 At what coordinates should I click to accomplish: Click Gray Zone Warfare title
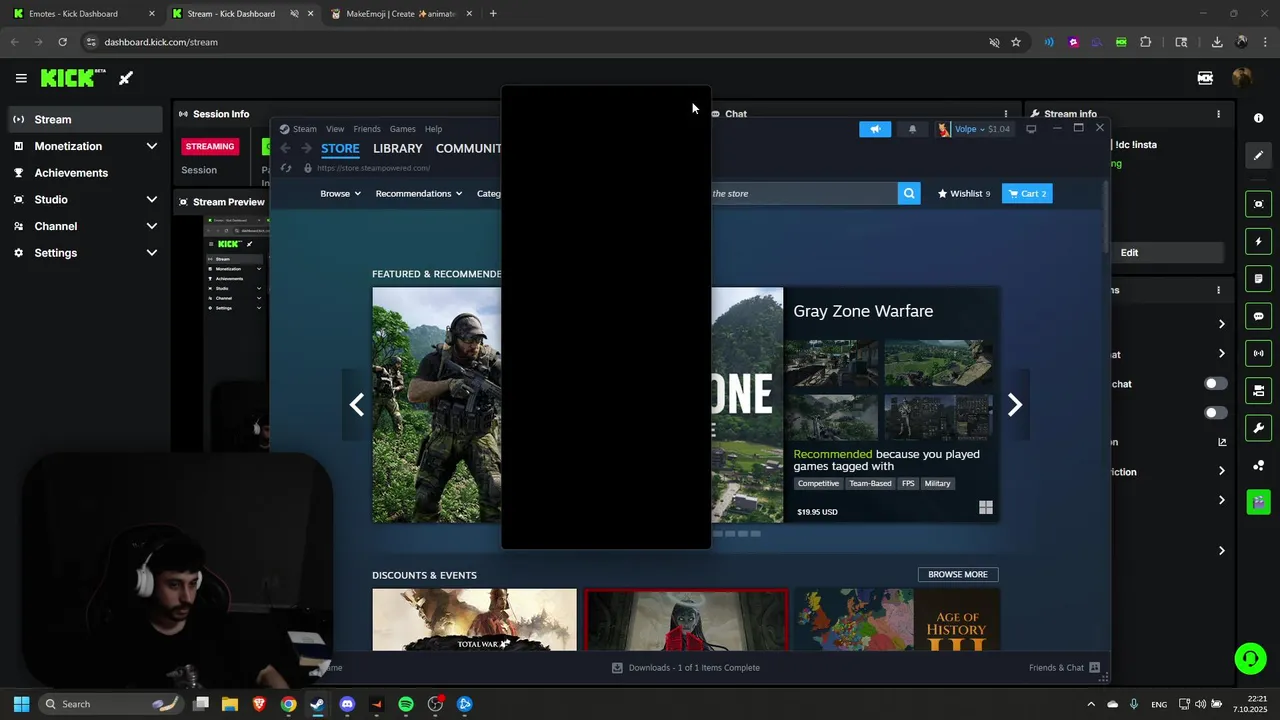click(863, 311)
